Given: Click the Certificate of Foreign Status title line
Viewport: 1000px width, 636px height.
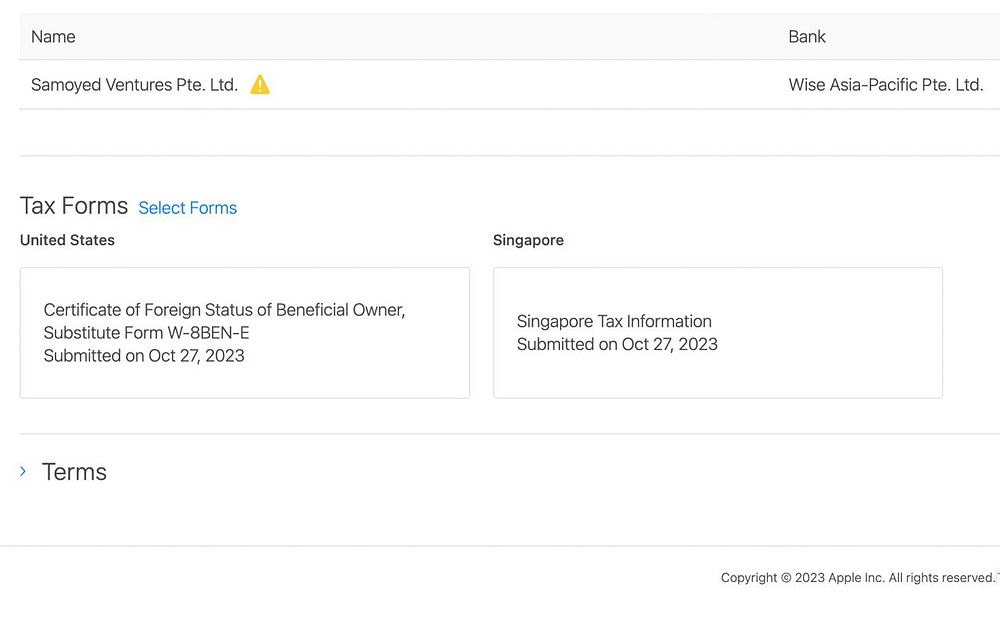Looking at the screenshot, I should 224,310.
